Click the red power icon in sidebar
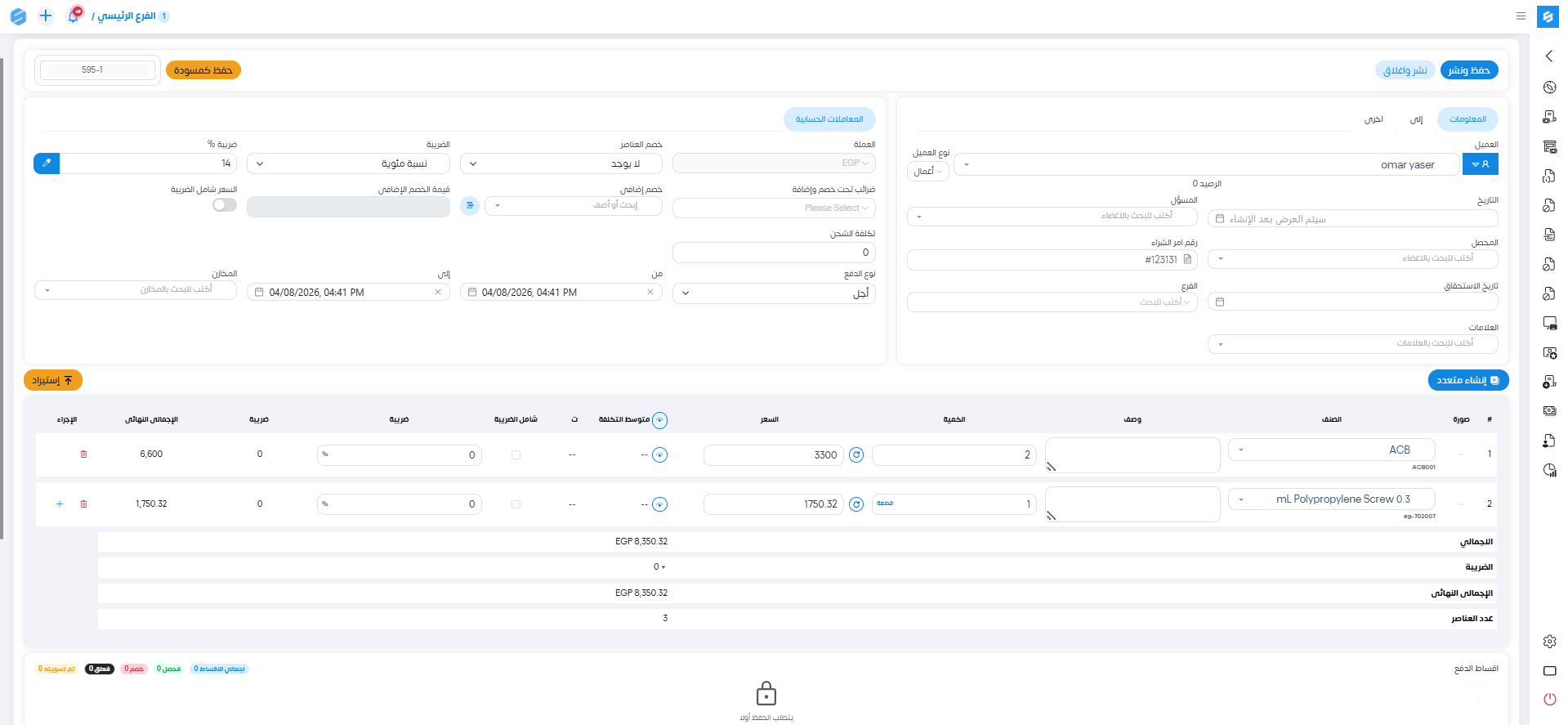This screenshot has width=1568, height=725. click(1549, 699)
